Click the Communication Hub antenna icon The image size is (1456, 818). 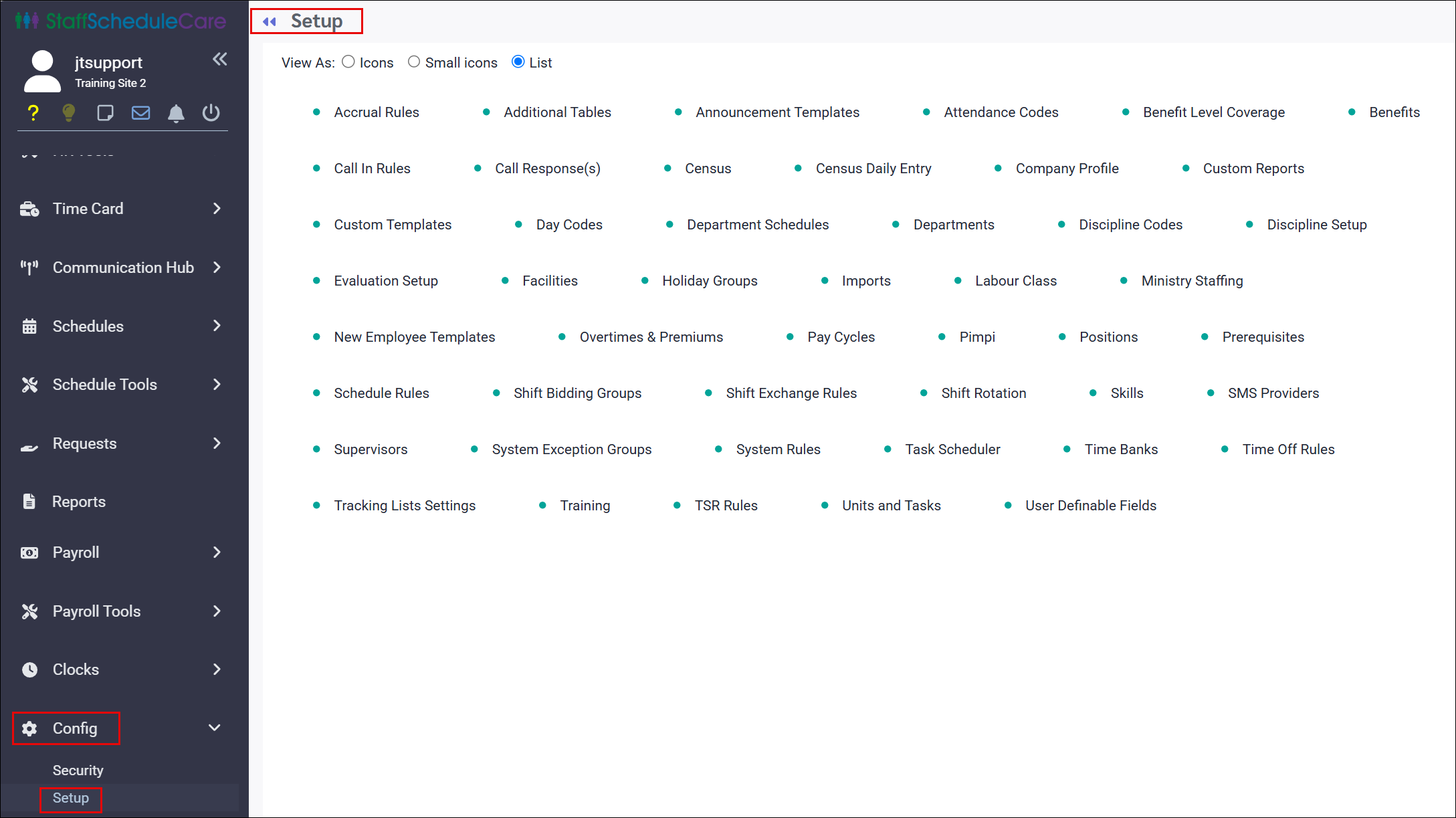pyautogui.click(x=29, y=268)
